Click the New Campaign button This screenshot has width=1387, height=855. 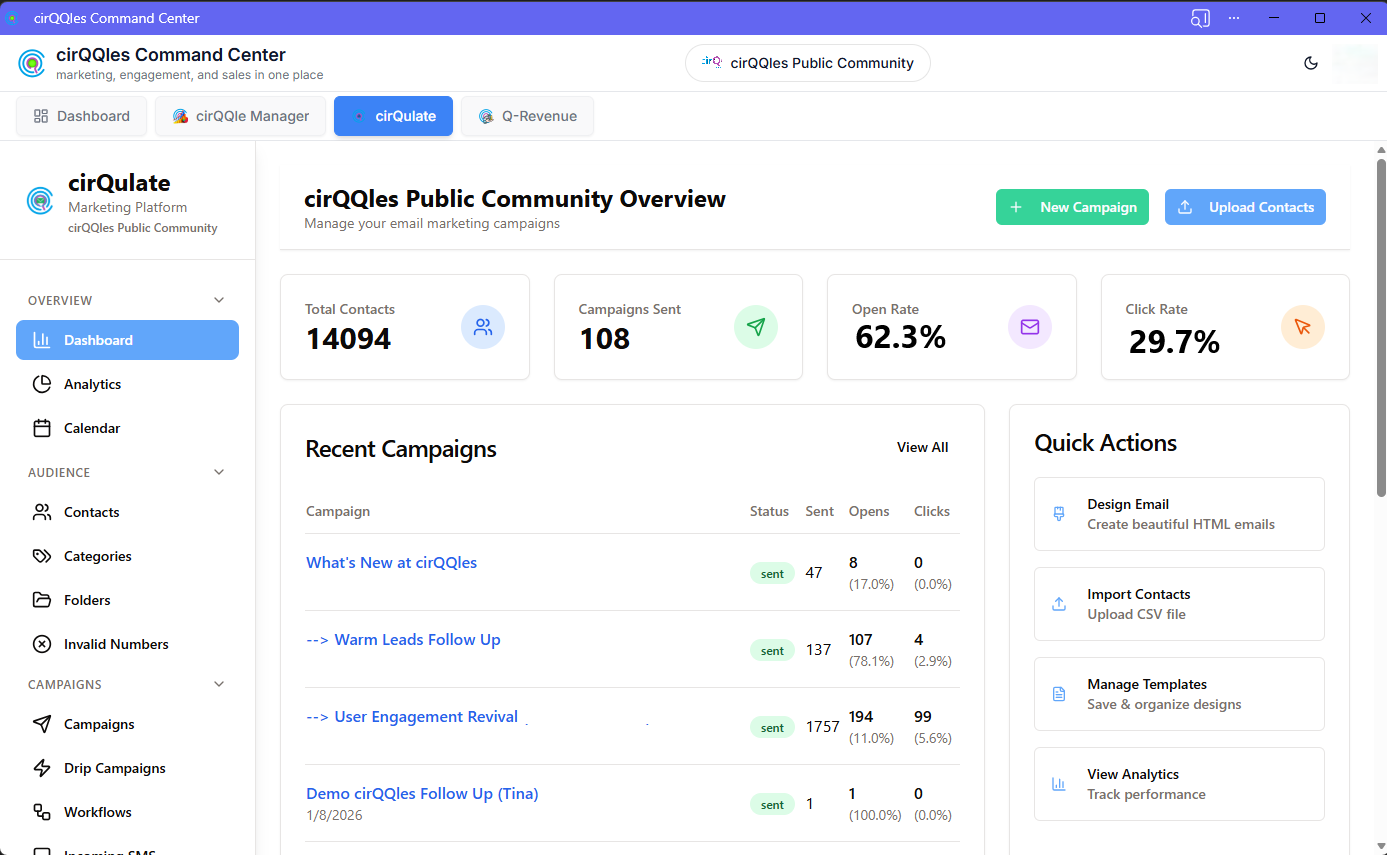pyautogui.click(x=1072, y=207)
